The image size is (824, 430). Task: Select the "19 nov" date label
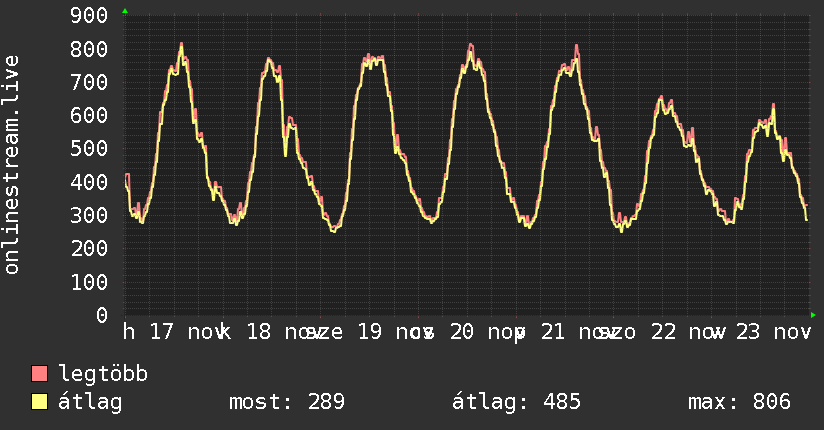coord(385,331)
